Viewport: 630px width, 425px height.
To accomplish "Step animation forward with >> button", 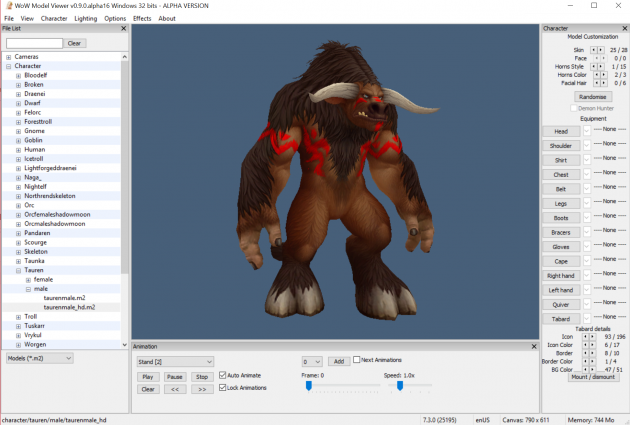I will point(202,389).
